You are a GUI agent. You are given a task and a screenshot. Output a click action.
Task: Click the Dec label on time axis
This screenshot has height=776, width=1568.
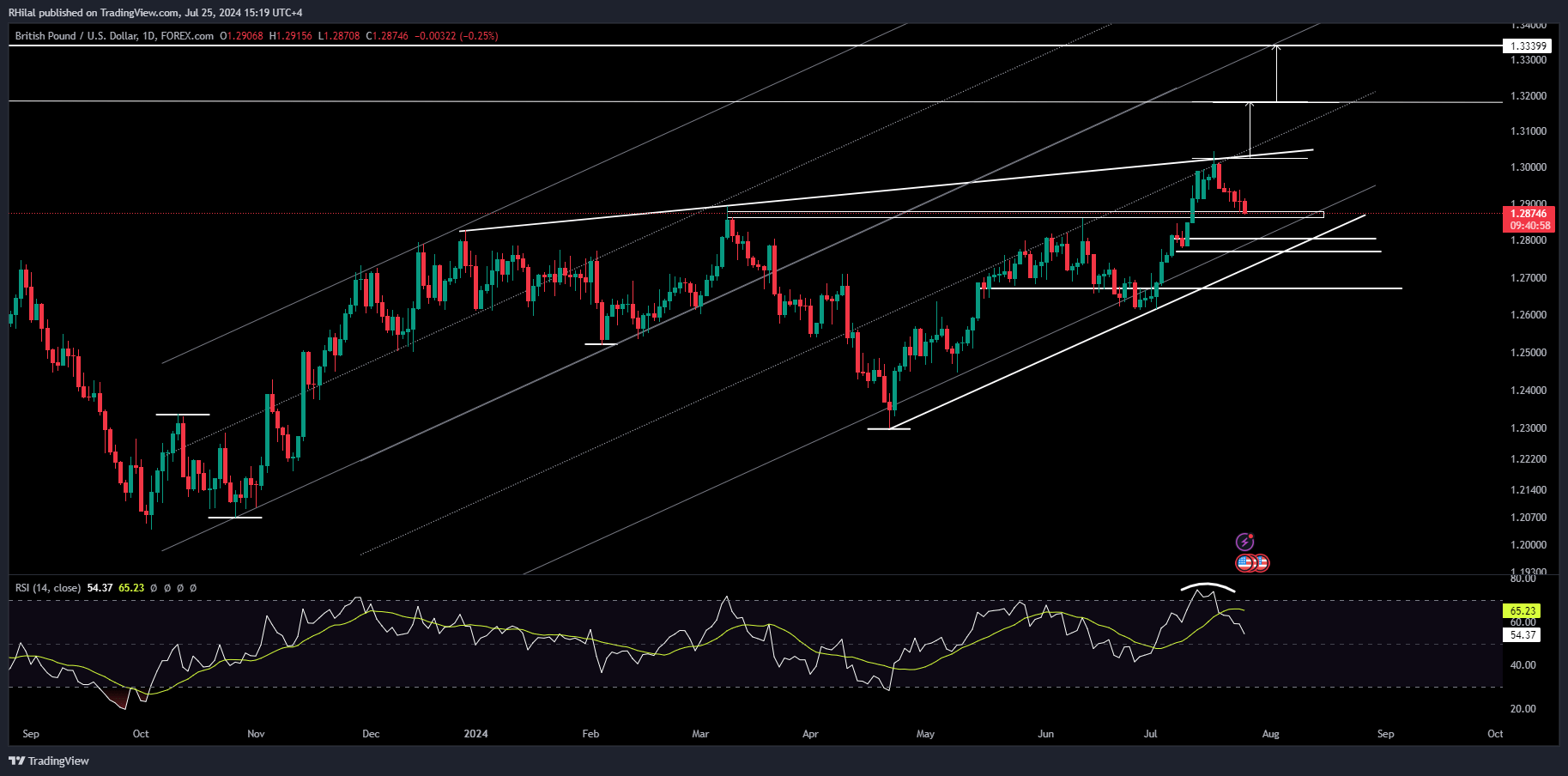(x=371, y=734)
